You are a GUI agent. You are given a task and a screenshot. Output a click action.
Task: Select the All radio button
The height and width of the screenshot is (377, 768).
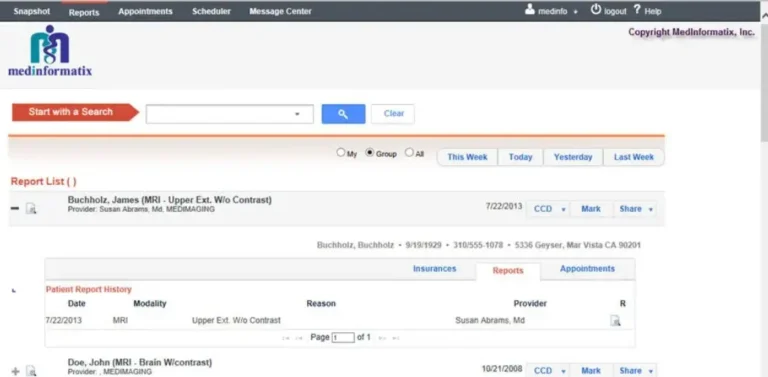[409, 153]
